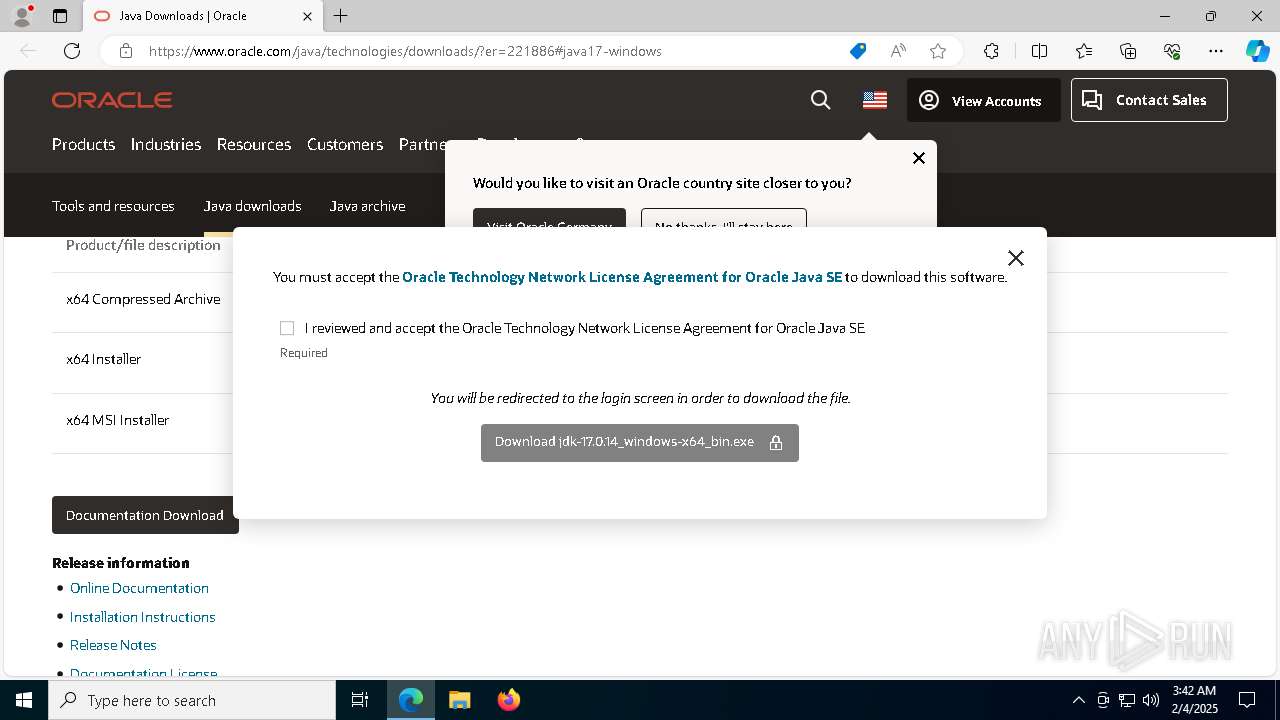Open Products menu
Screen dimensions: 1280x720
tap(83, 144)
